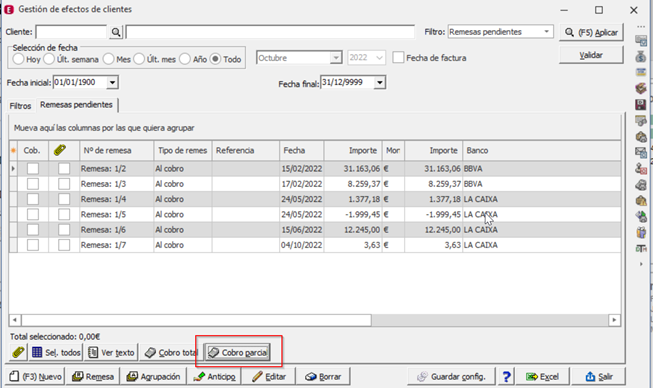Click the Validar button
The image size is (653, 388).
click(x=591, y=55)
